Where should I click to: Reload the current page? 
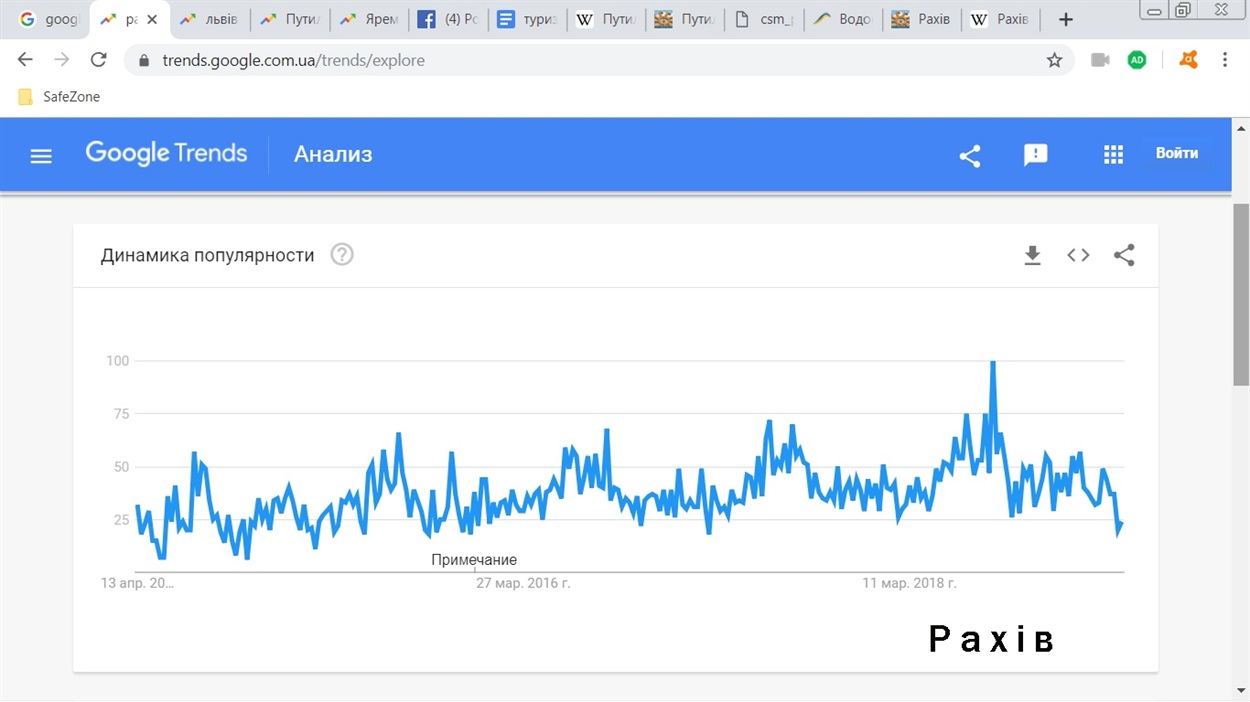click(x=98, y=60)
